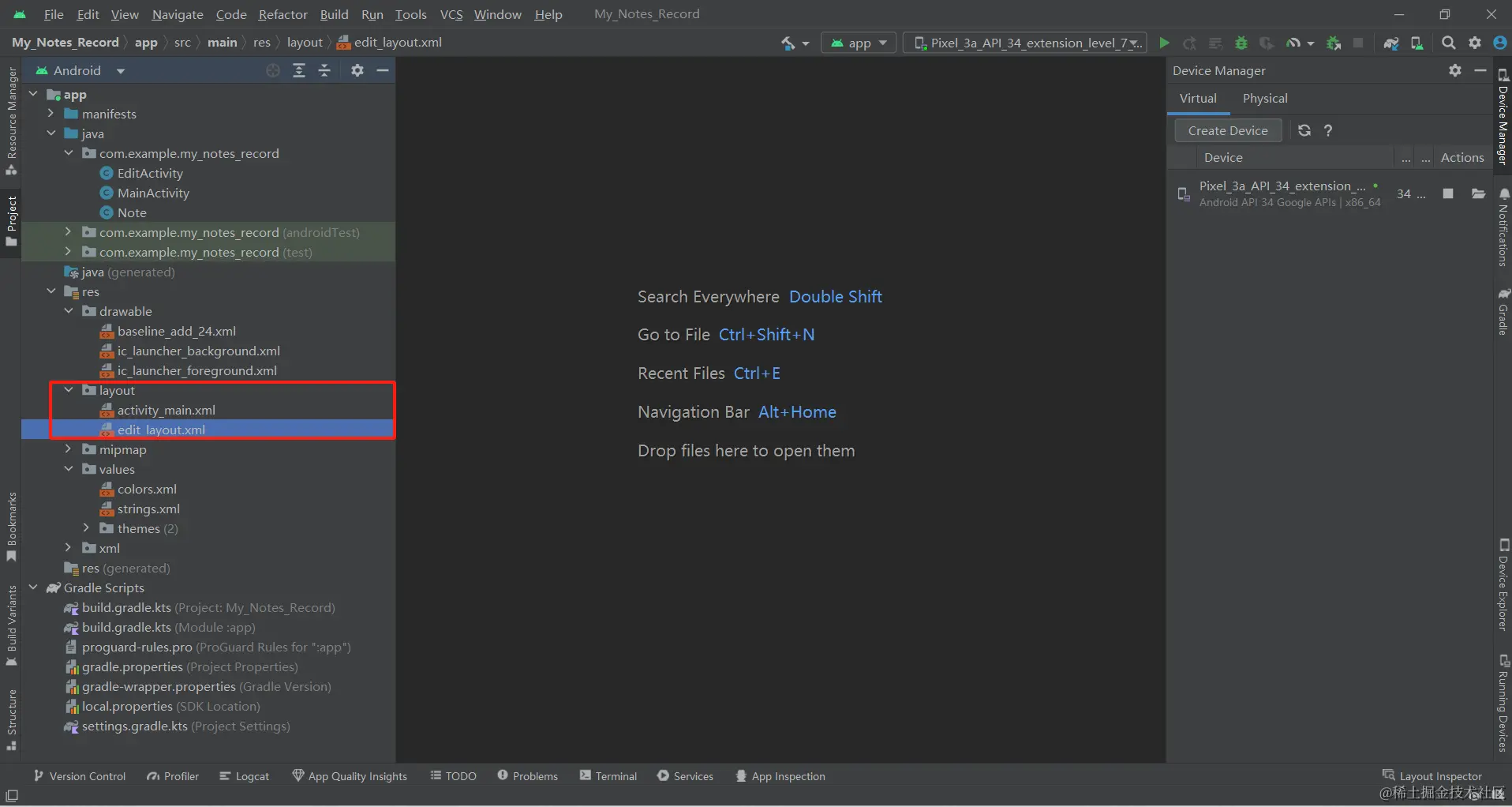This screenshot has height=807, width=1512.
Task: Open the Android project view dropdown
Action: [80, 70]
